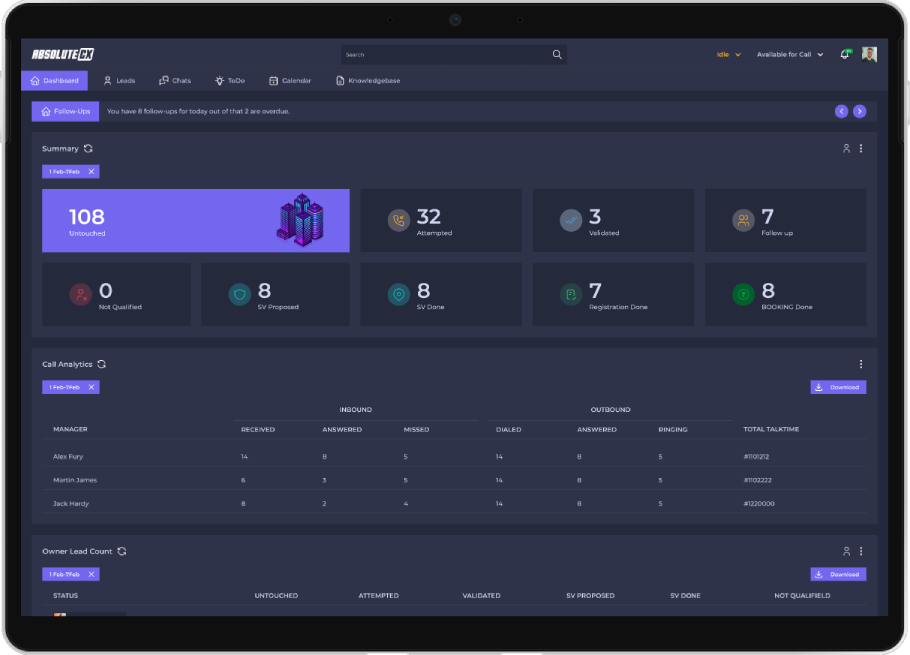Go to previous follow-up with left arrow
Screen dimensions: 910x655
click(841, 111)
